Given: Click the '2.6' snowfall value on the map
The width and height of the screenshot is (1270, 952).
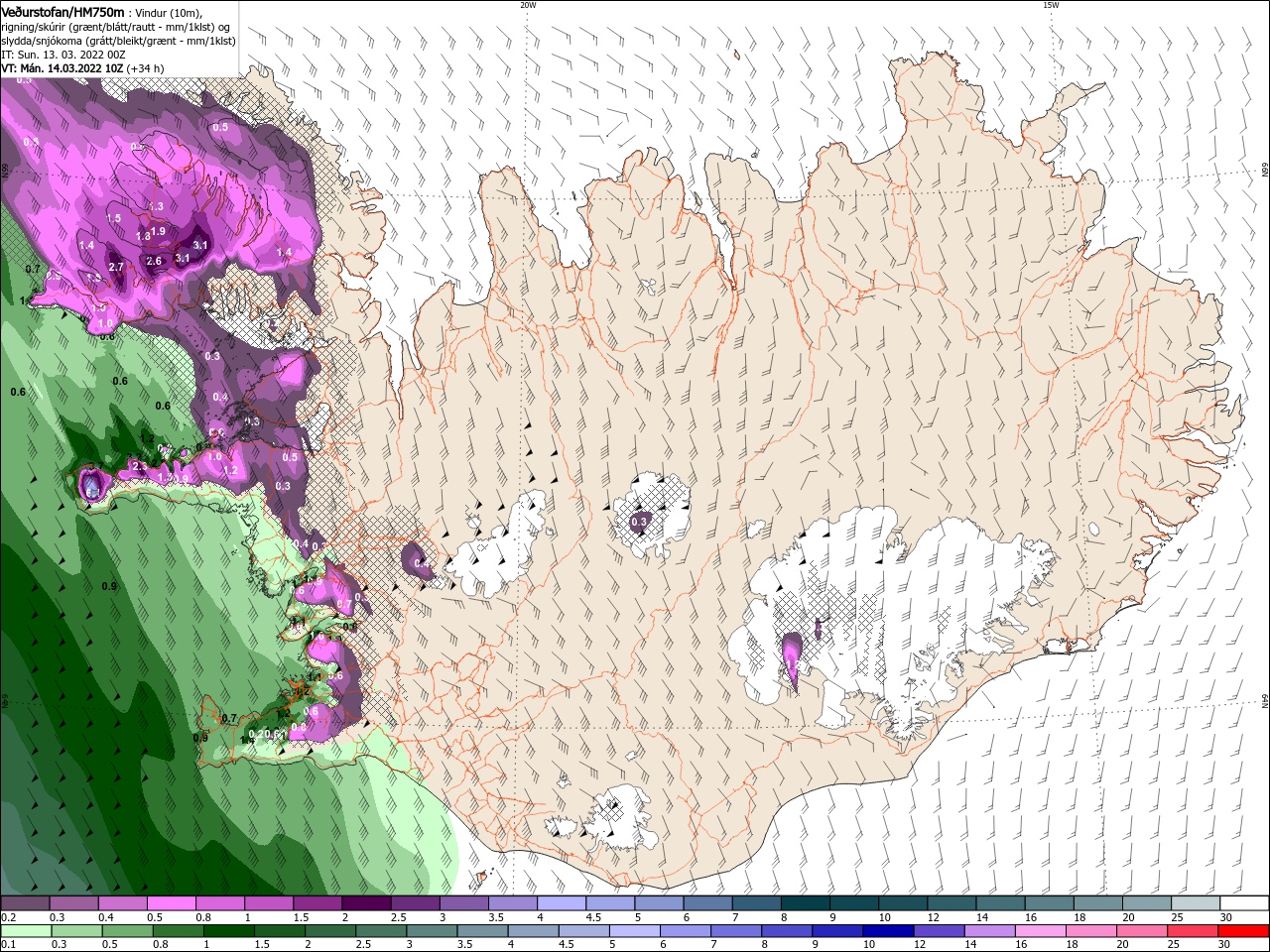Looking at the screenshot, I should coord(154,261).
